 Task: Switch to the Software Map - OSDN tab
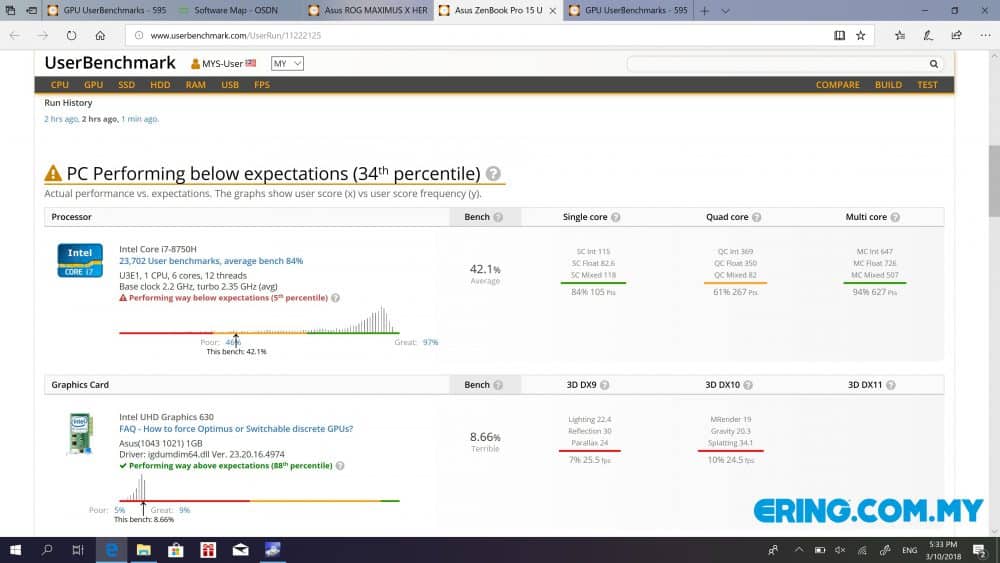(x=236, y=10)
